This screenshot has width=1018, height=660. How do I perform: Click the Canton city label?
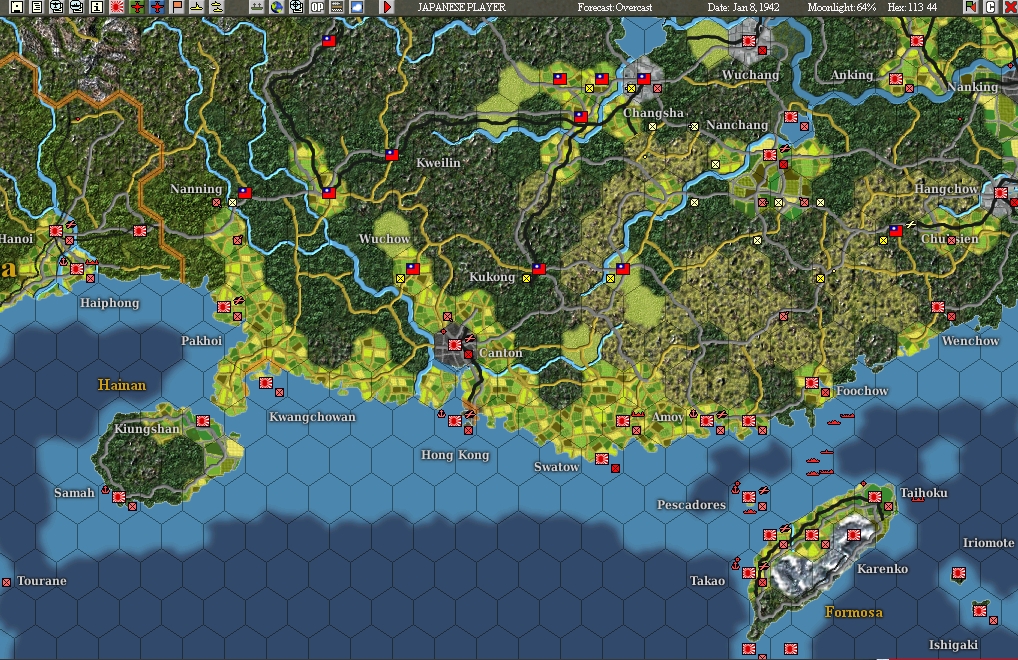tap(501, 353)
